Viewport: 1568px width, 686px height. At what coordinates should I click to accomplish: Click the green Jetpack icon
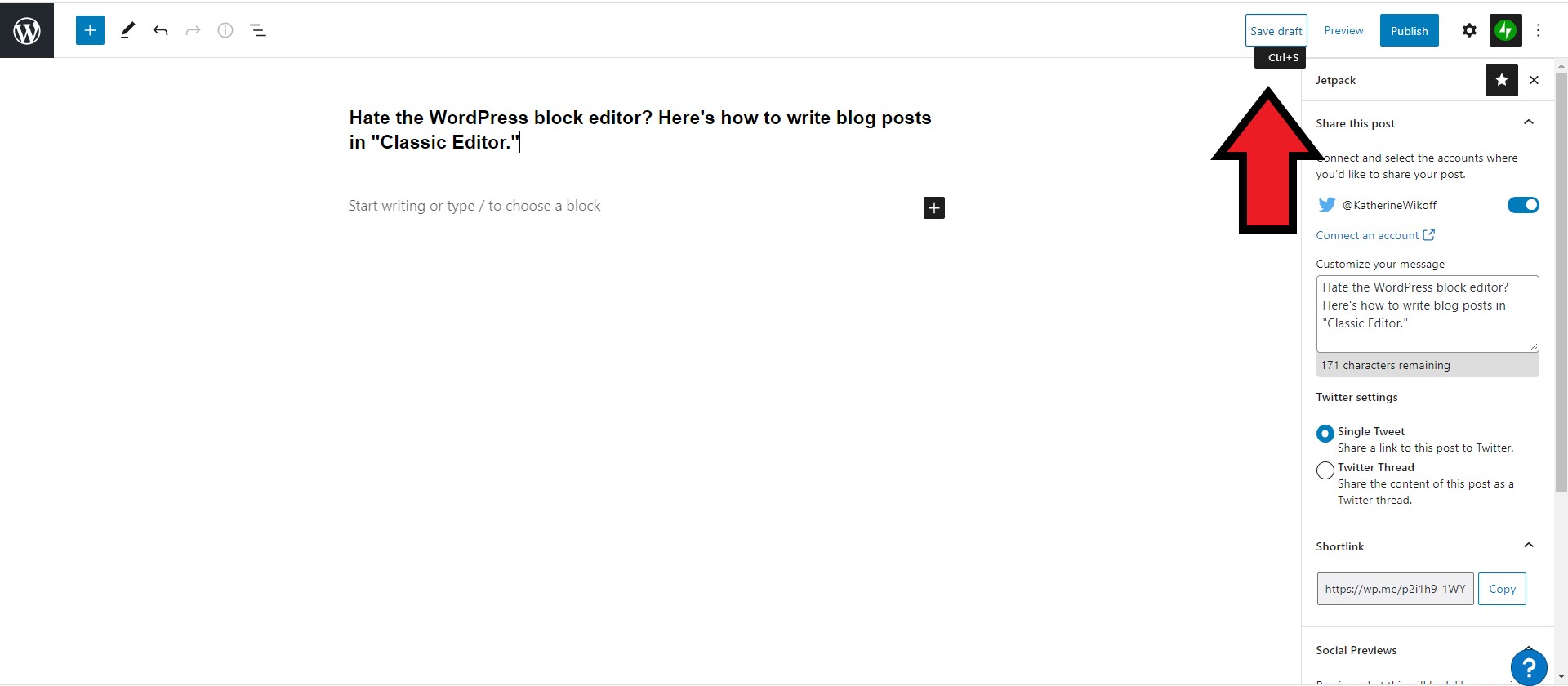pyautogui.click(x=1505, y=31)
